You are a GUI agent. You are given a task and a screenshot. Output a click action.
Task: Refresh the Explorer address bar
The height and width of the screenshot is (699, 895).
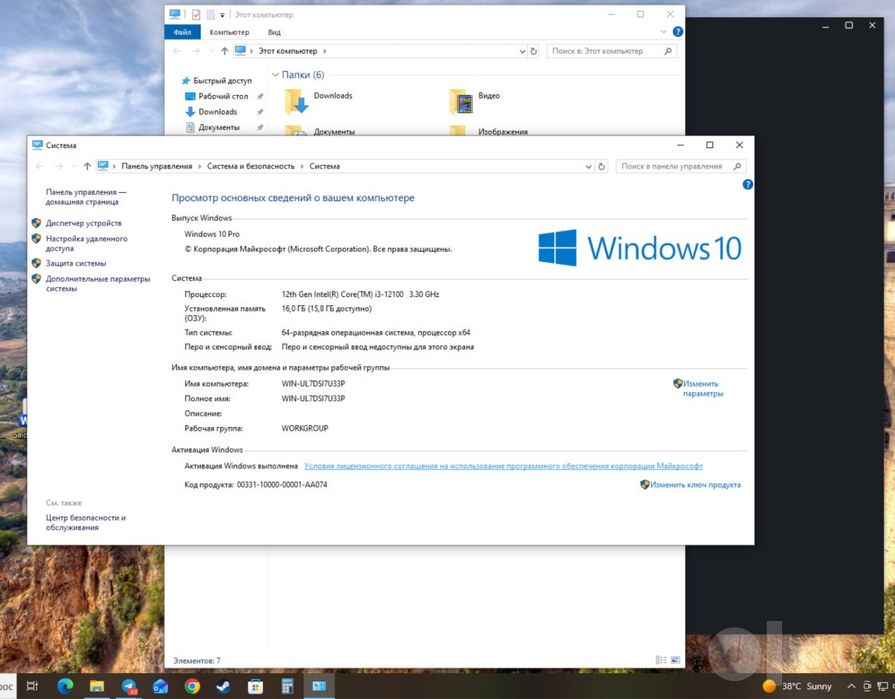[x=534, y=51]
